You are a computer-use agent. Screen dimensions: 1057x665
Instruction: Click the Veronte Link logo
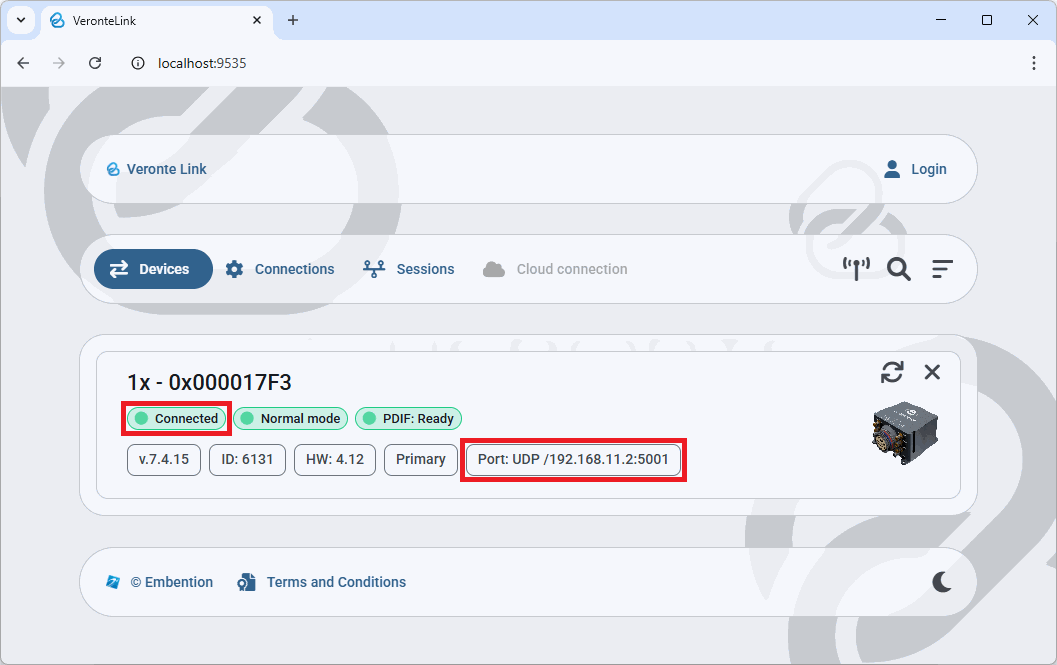[156, 169]
